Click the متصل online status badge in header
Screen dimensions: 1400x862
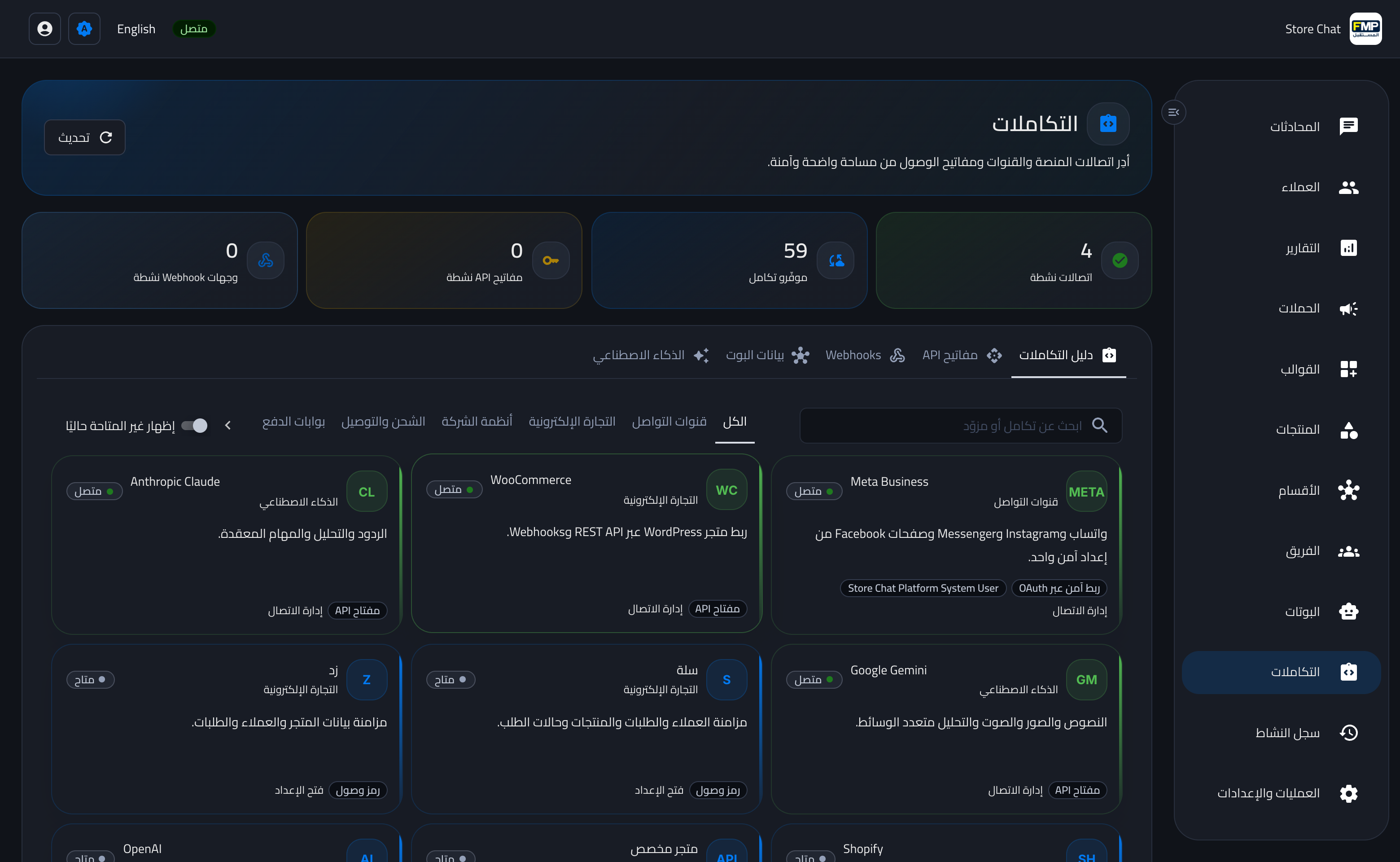[194, 29]
